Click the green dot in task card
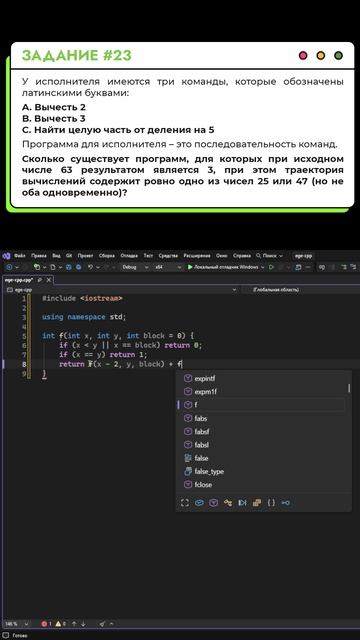Image resolution: width=360 pixels, height=640 pixels. (x=338, y=56)
